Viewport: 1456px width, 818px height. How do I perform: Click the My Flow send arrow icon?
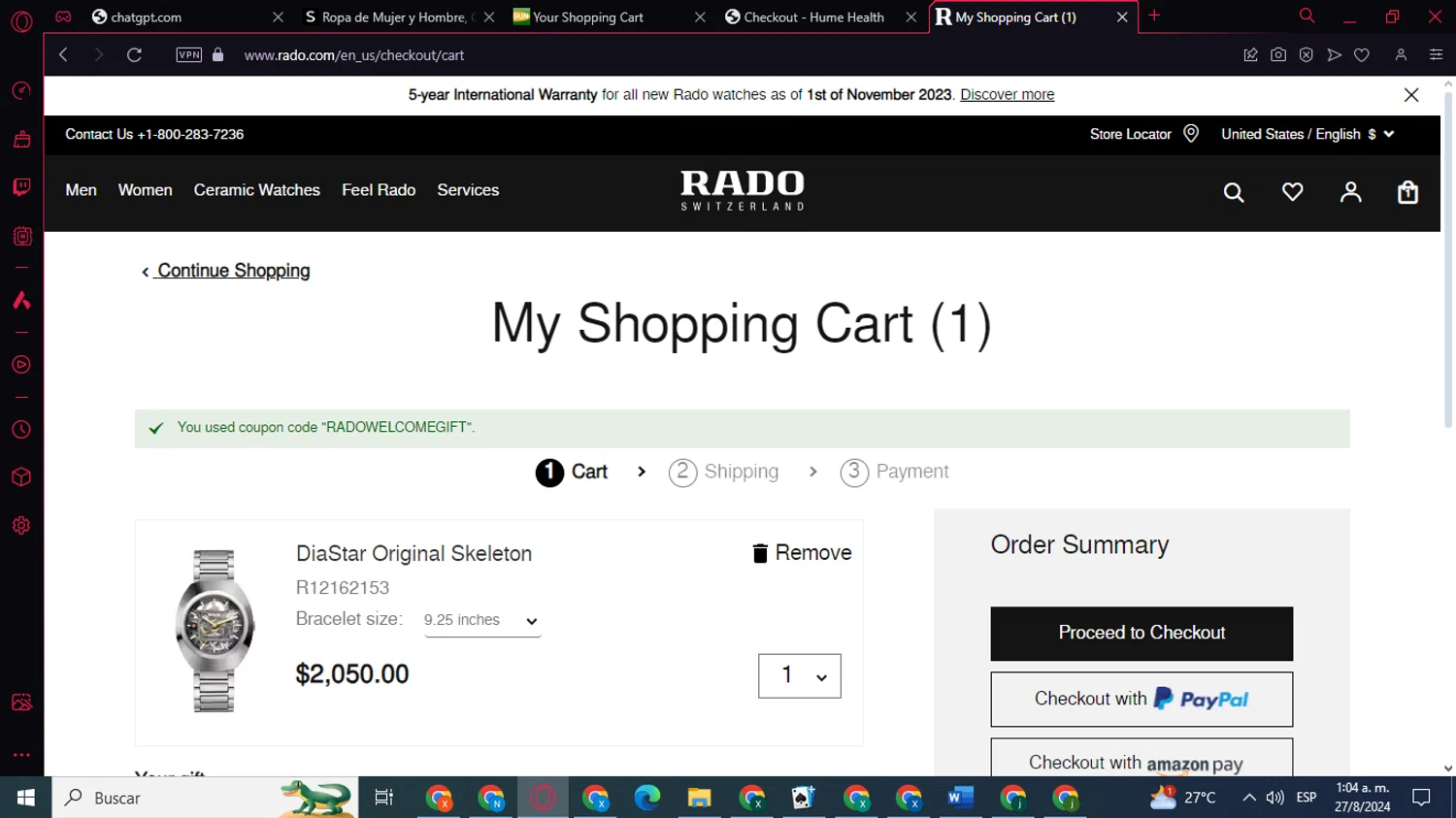pos(1335,55)
